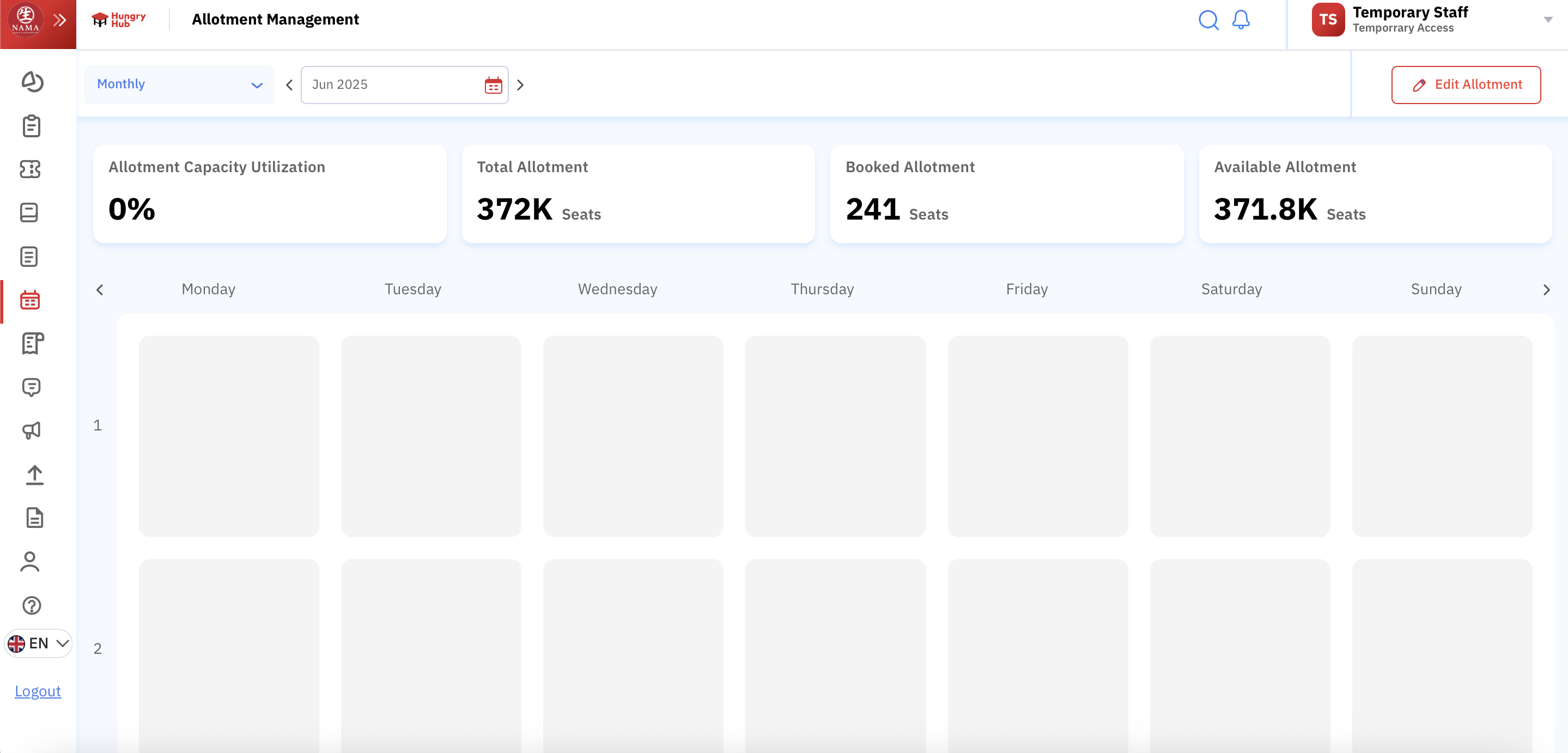Expand the Temporary Staff account menu
1568x753 pixels.
click(x=1548, y=20)
